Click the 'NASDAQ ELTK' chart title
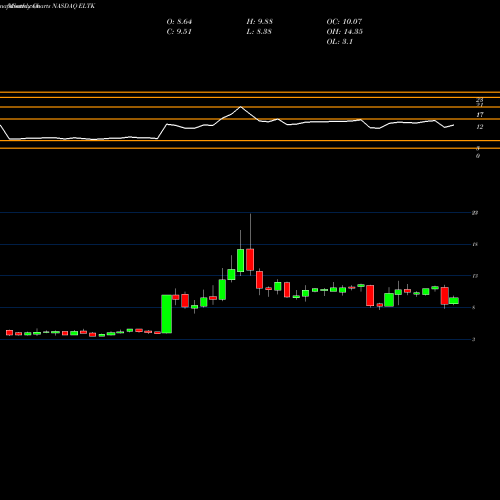 [x=73, y=6]
